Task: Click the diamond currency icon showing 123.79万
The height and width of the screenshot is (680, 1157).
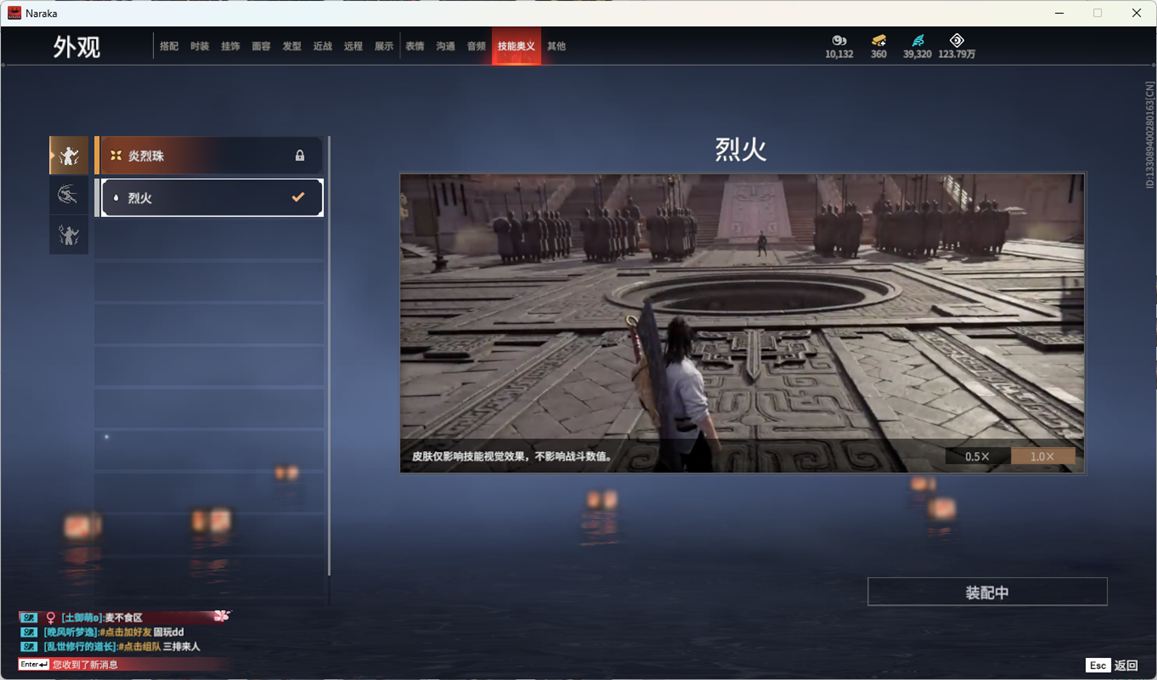Action: pos(956,40)
